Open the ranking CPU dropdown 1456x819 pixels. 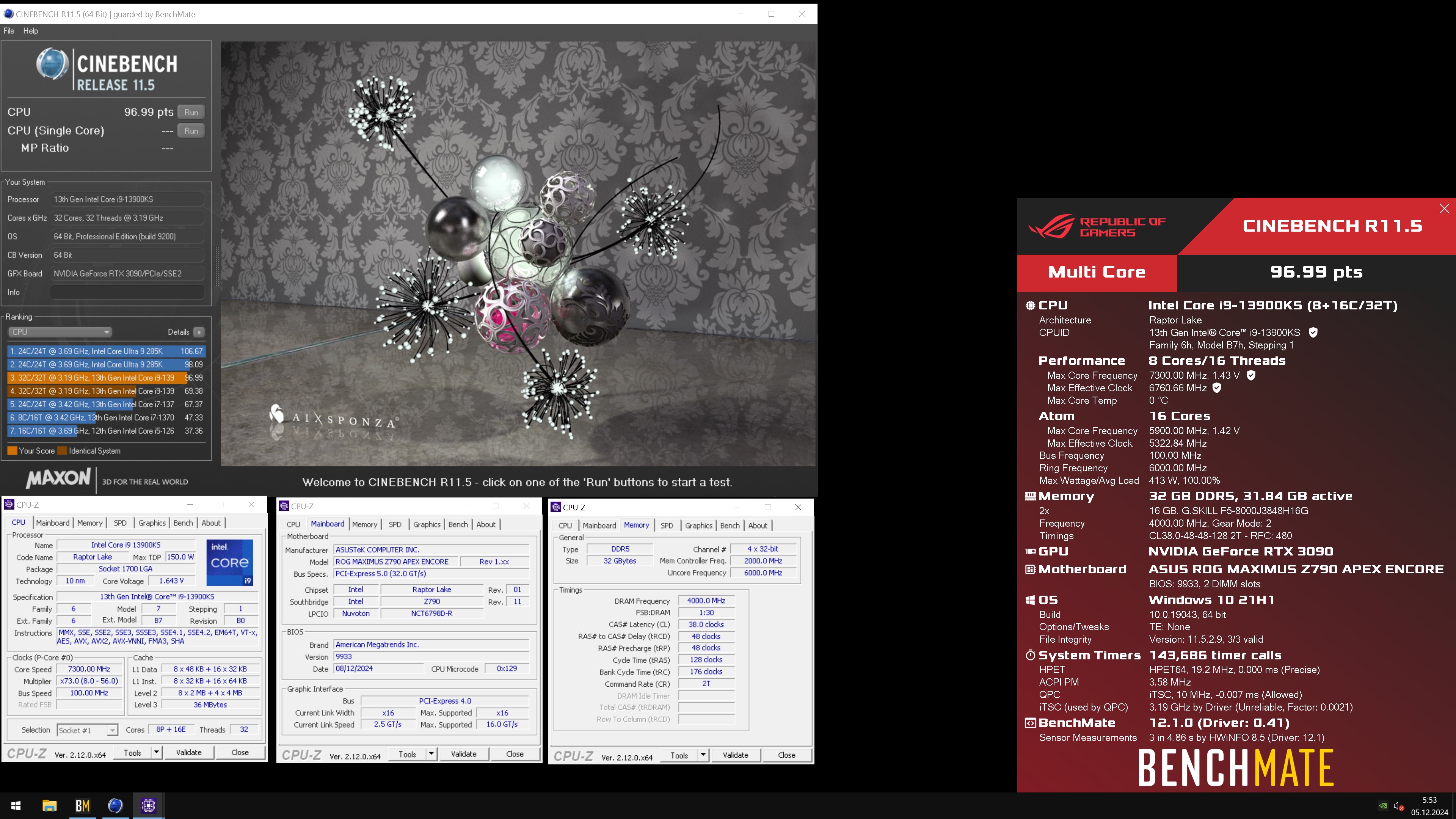tap(60, 332)
